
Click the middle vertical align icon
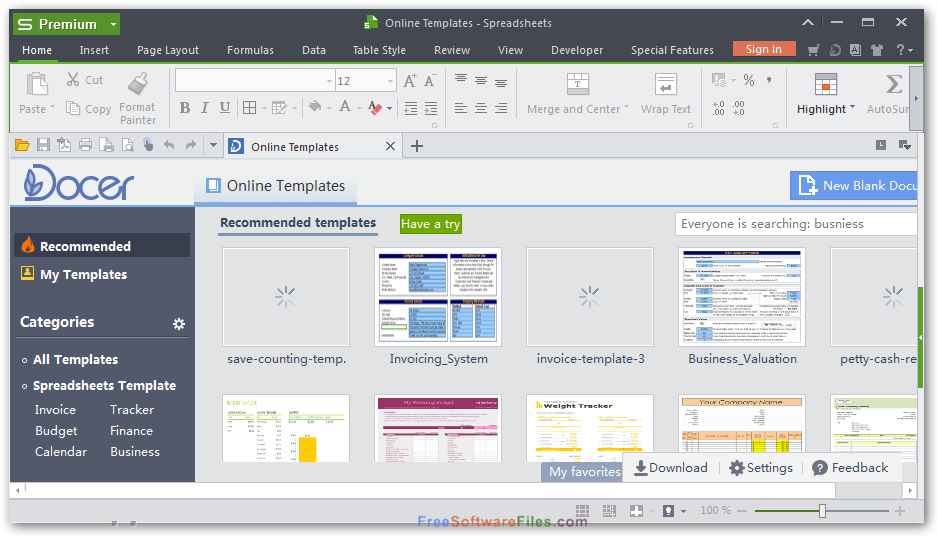pos(481,80)
